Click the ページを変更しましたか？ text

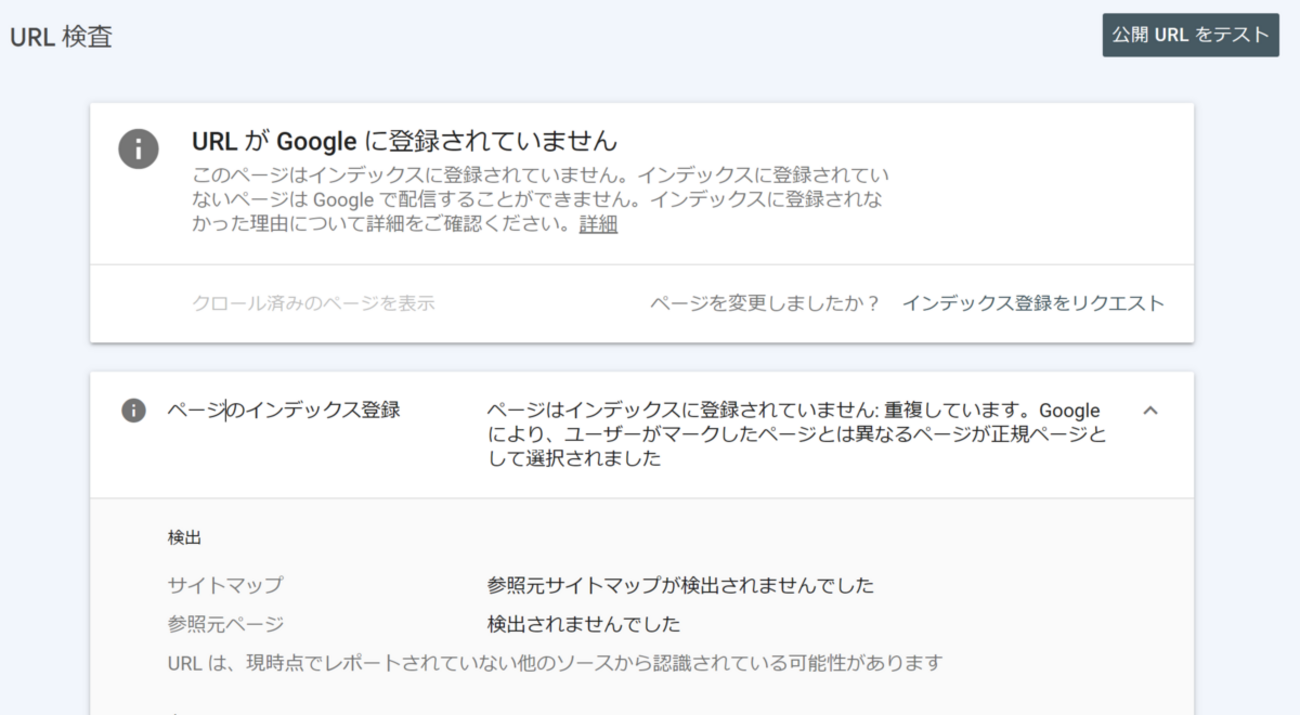[764, 303]
